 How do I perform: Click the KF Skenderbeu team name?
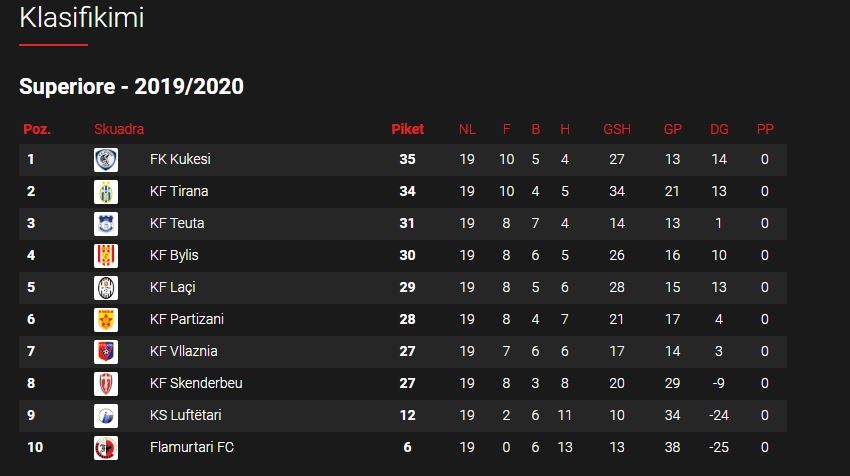coord(196,383)
